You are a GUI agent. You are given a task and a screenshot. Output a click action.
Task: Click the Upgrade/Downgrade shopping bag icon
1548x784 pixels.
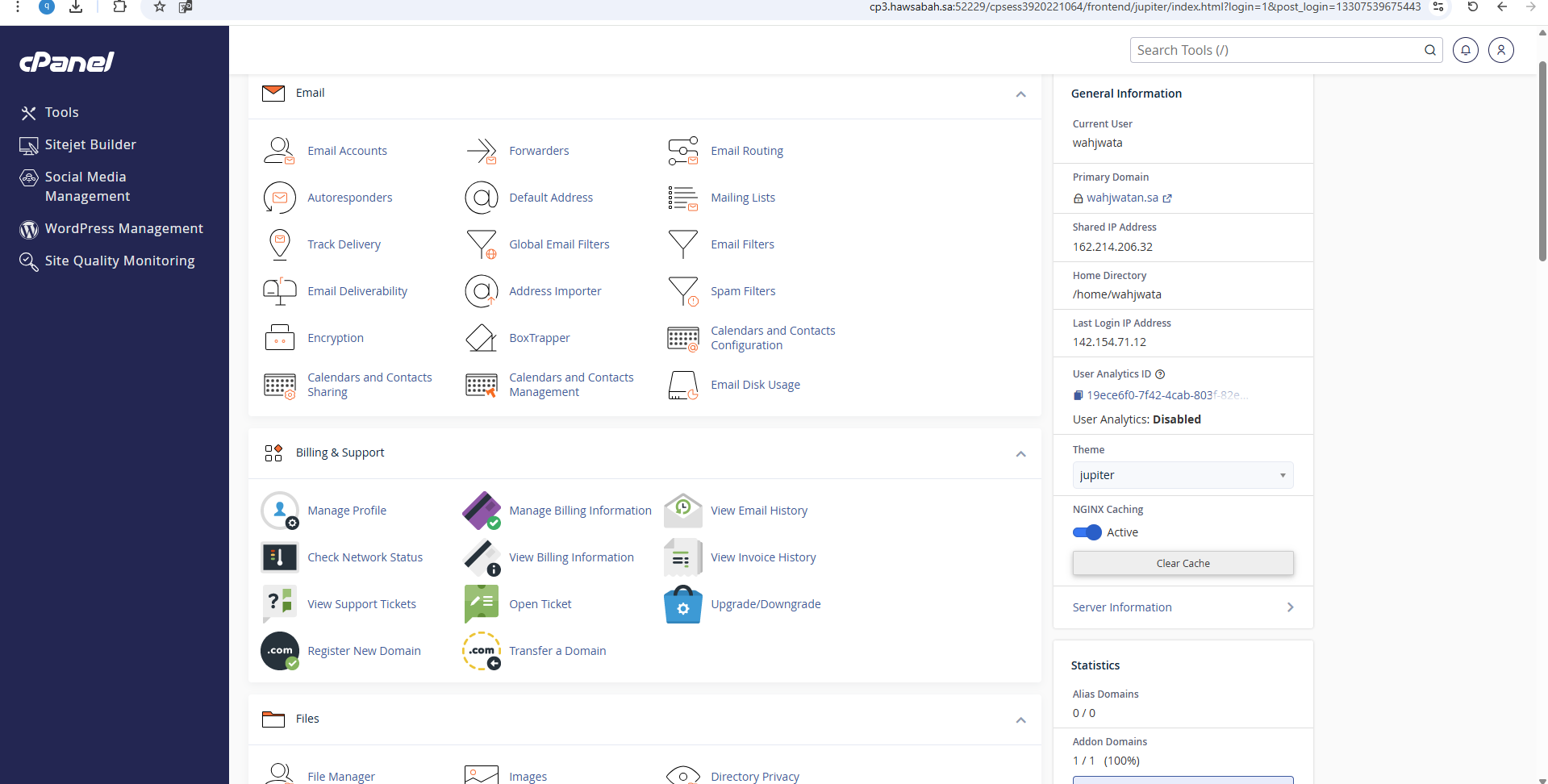click(x=682, y=604)
